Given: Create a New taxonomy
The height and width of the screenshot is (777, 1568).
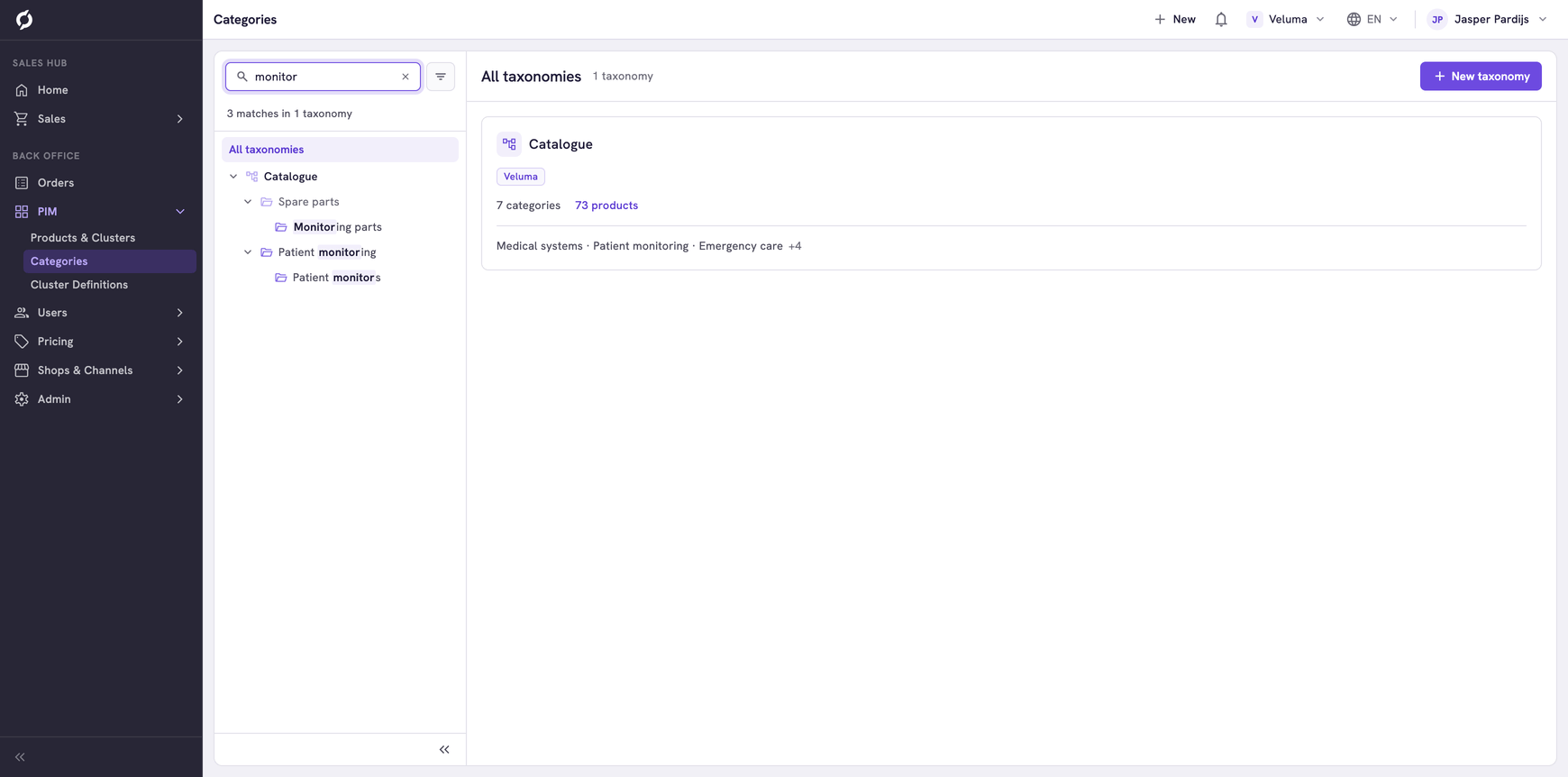Looking at the screenshot, I should coord(1481,77).
